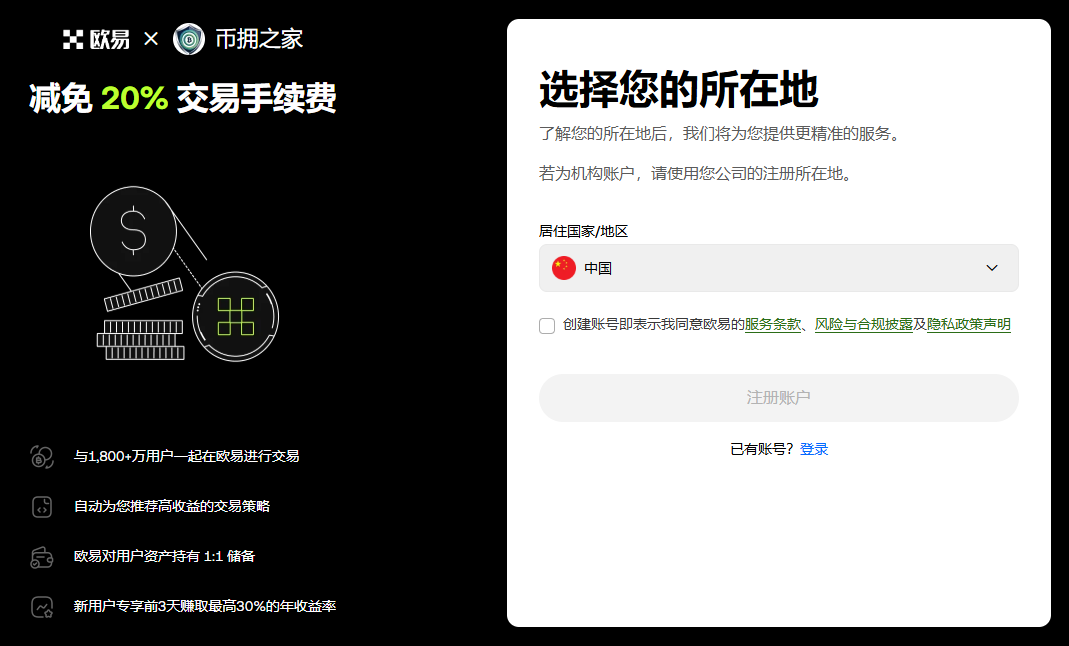Screen dimensions: 1069x646
Task: Click the 币拥之家 text
Action: (x=259, y=40)
